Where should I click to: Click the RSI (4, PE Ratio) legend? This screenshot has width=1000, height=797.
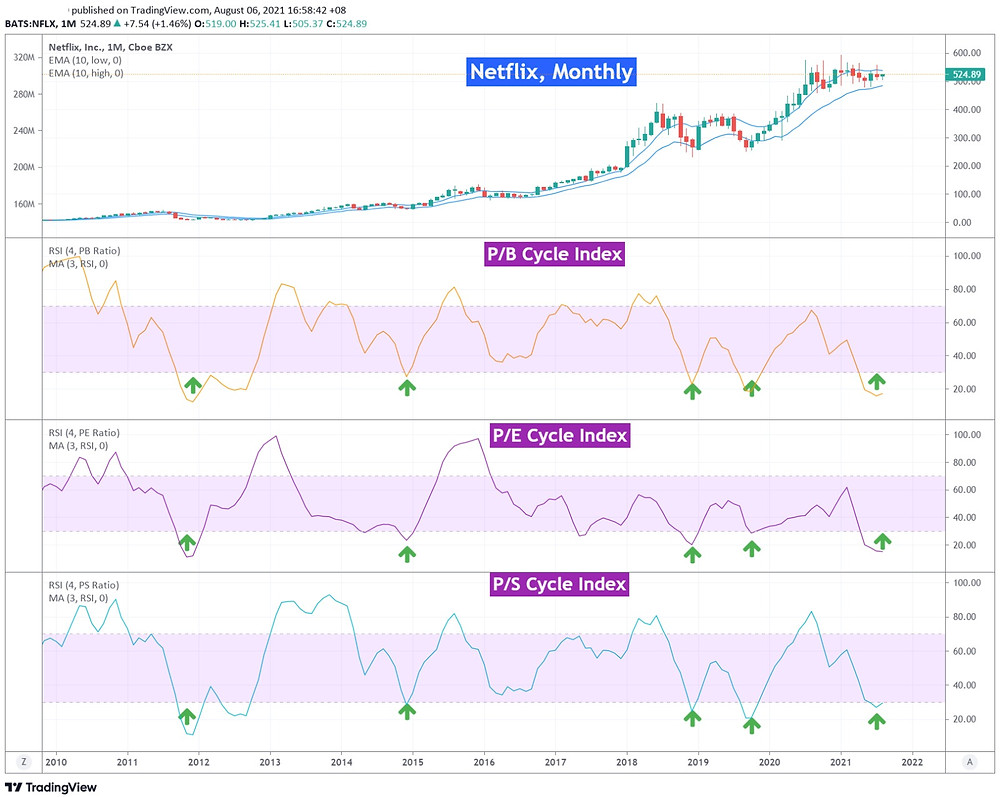pyautogui.click(x=84, y=432)
